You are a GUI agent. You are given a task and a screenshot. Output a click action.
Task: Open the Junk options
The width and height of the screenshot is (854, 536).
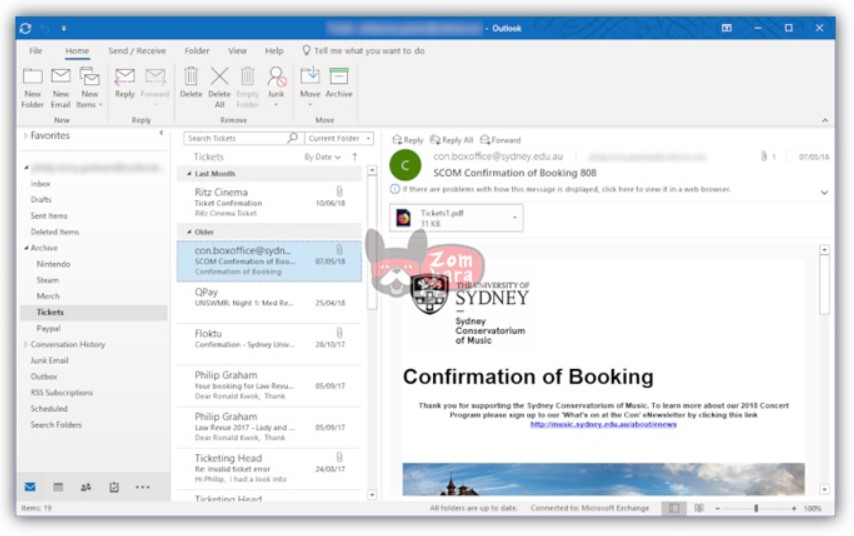coord(276,87)
